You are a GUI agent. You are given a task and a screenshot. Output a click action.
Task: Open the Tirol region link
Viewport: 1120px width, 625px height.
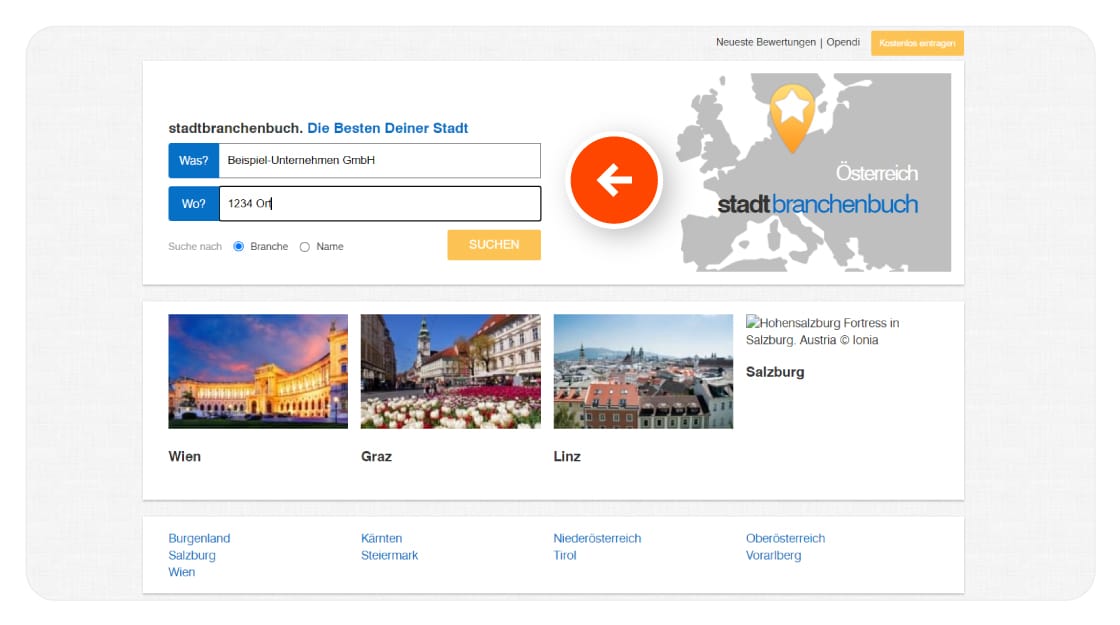pyautogui.click(x=565, y=556)
